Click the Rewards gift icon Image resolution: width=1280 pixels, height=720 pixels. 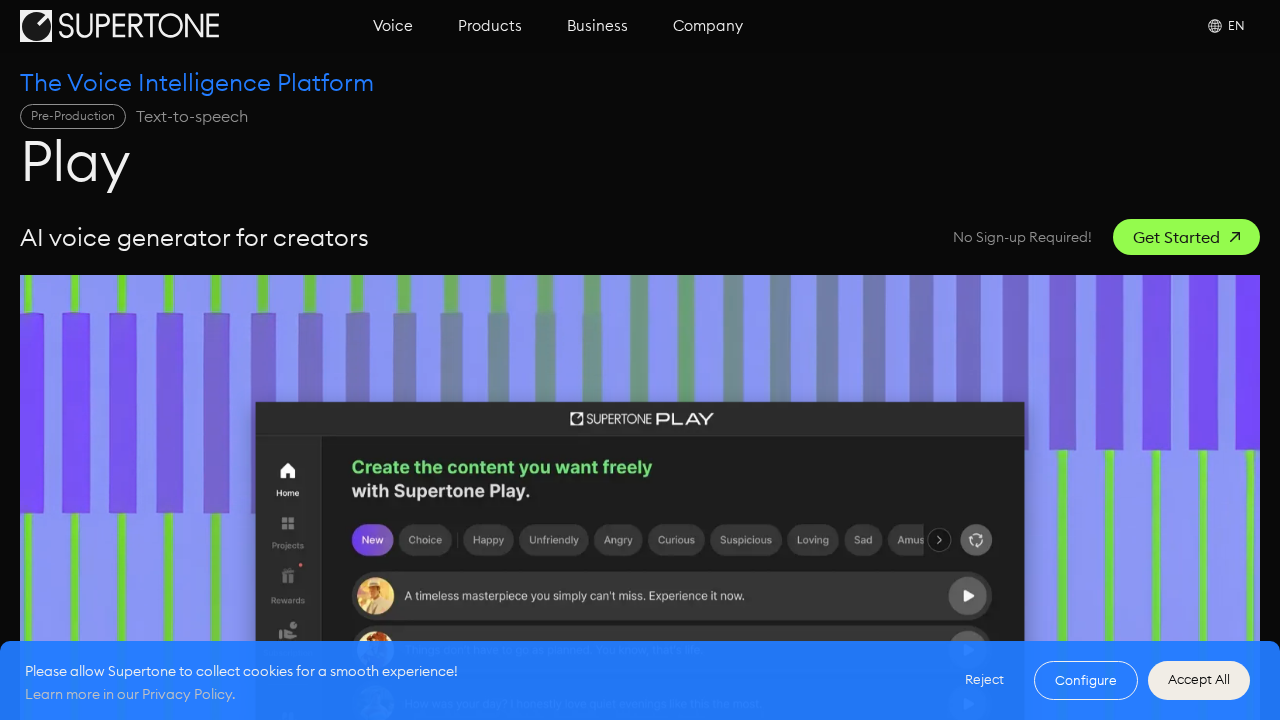(x=287, y=578)
